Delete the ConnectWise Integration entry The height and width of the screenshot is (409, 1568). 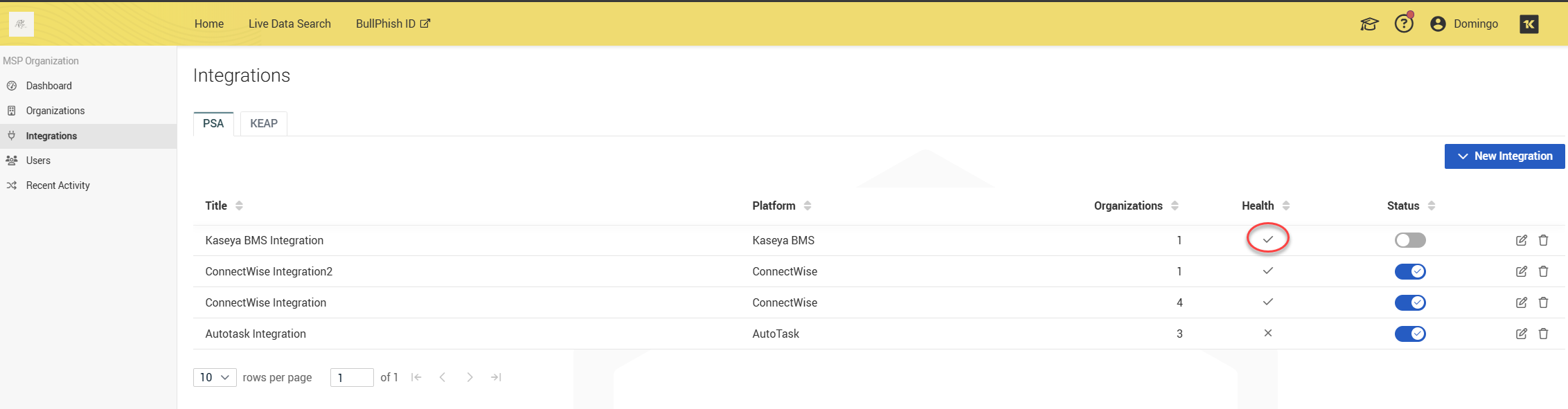click(1543, 302)
